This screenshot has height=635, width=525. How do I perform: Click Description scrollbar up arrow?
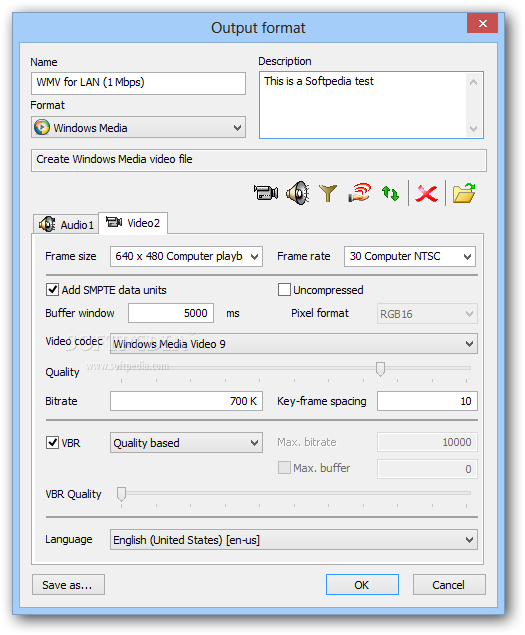(x=473, y=82)
